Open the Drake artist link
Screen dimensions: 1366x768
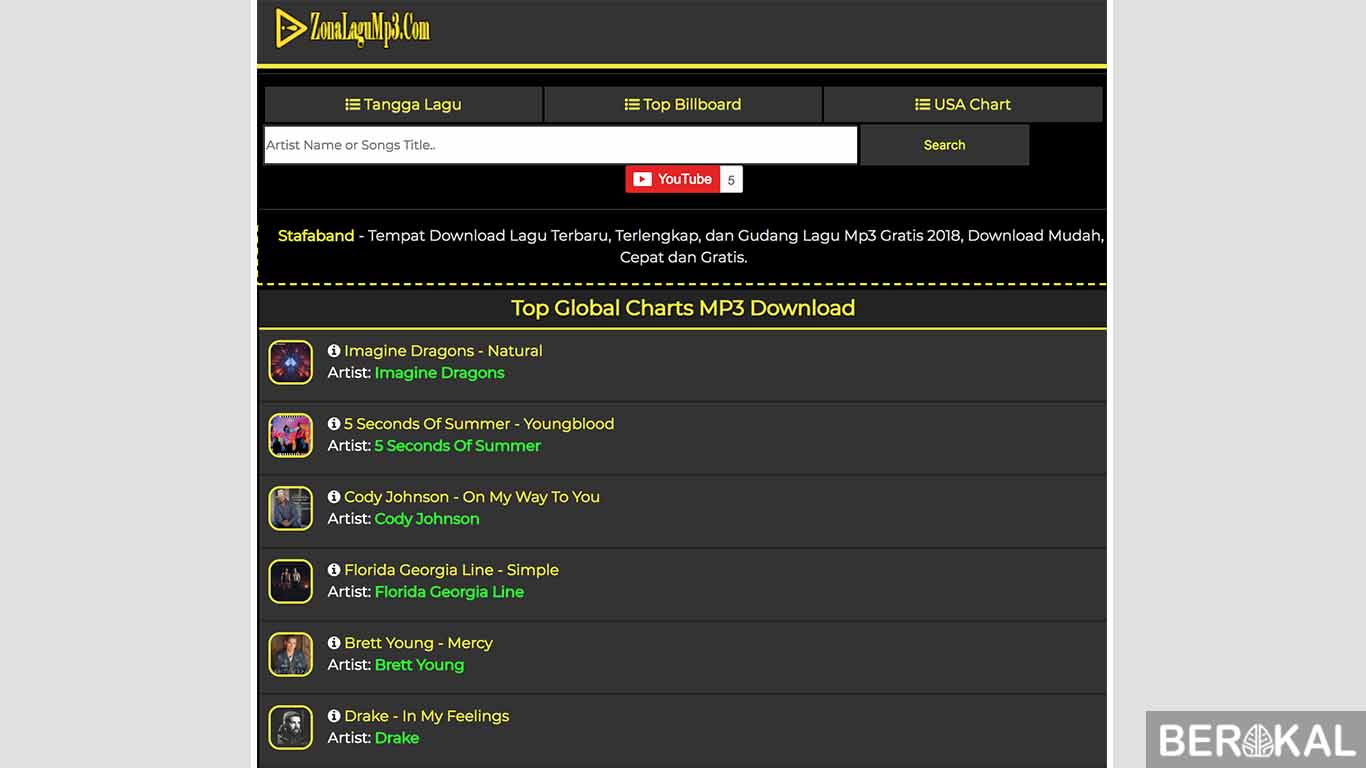point(397,738)
